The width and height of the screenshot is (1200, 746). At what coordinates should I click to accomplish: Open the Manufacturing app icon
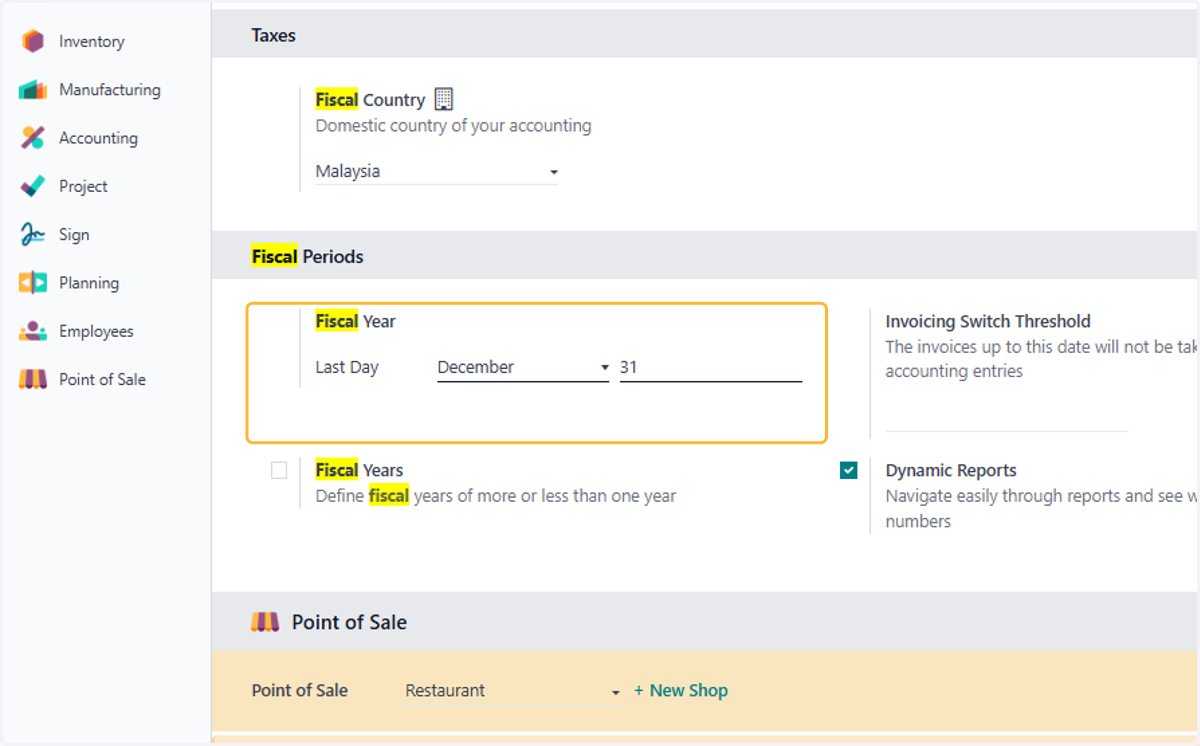[33, 90]
